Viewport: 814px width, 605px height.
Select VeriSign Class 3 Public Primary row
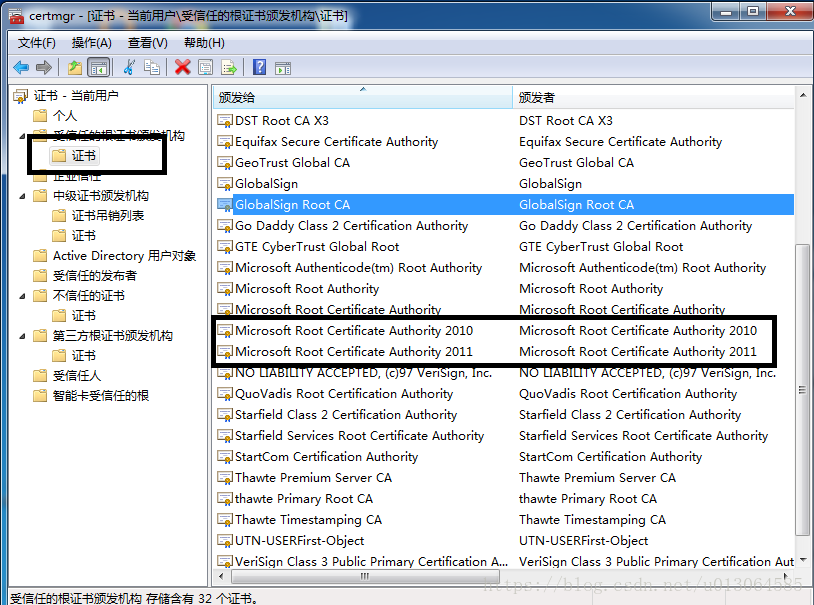504,562
